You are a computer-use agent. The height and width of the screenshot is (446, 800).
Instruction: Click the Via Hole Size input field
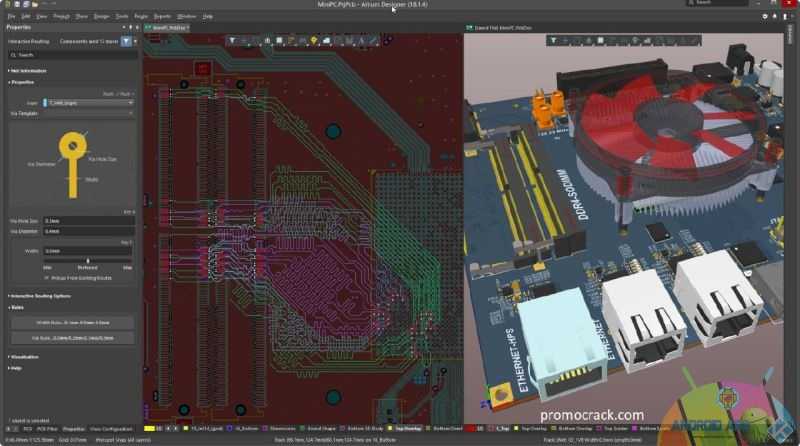88,221
